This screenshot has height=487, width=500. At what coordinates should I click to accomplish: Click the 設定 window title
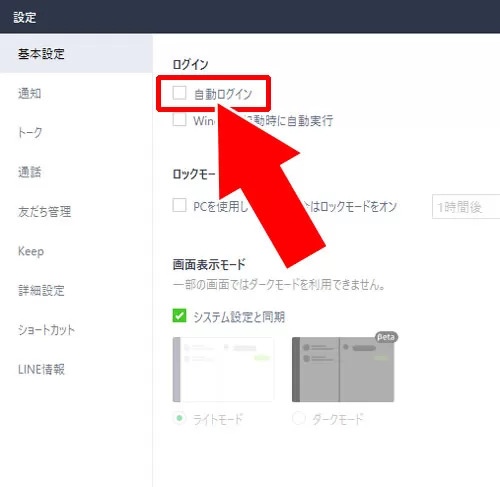click(25, 17)
